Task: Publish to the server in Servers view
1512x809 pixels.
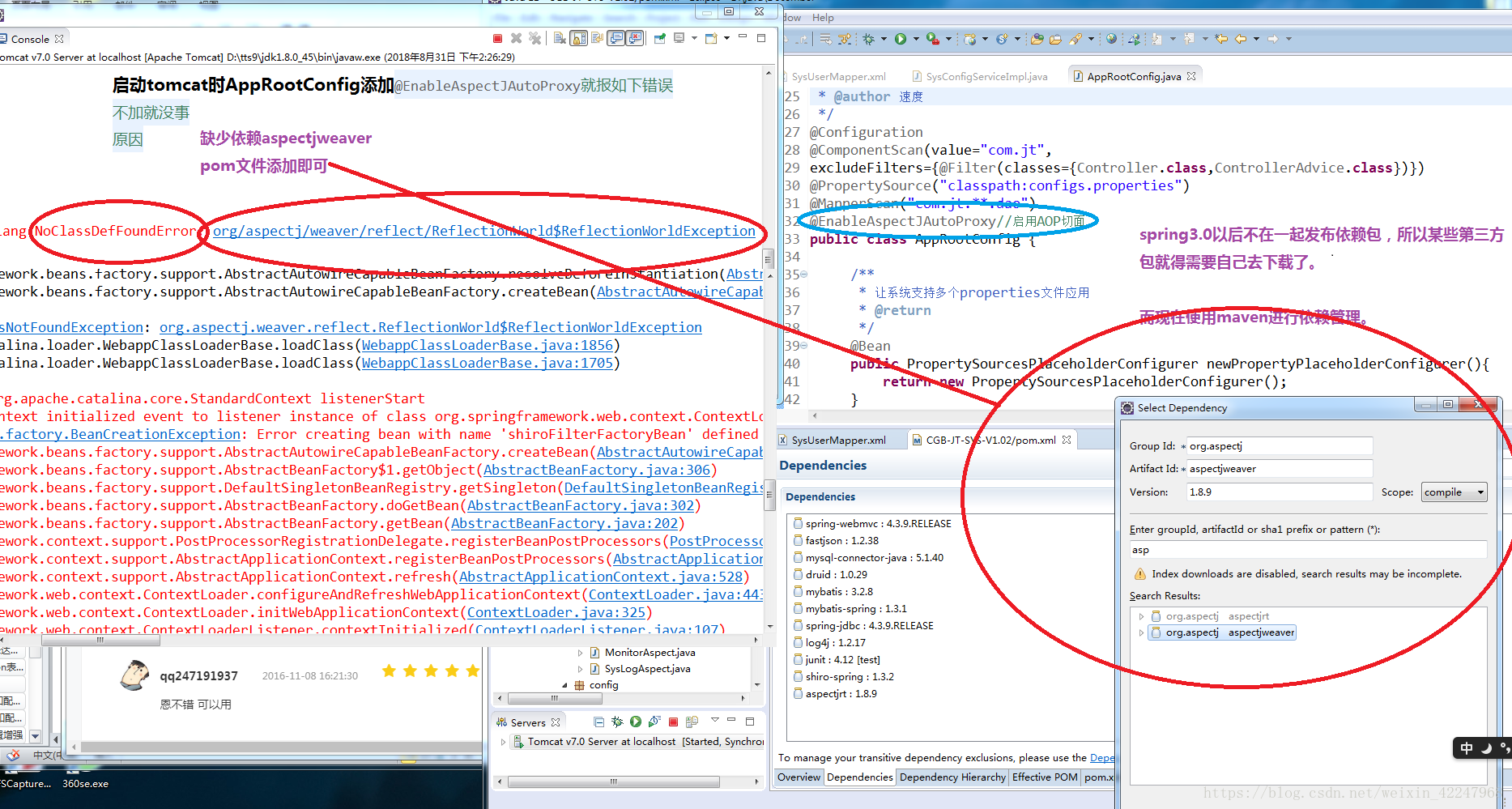Action: click(692, 722)
